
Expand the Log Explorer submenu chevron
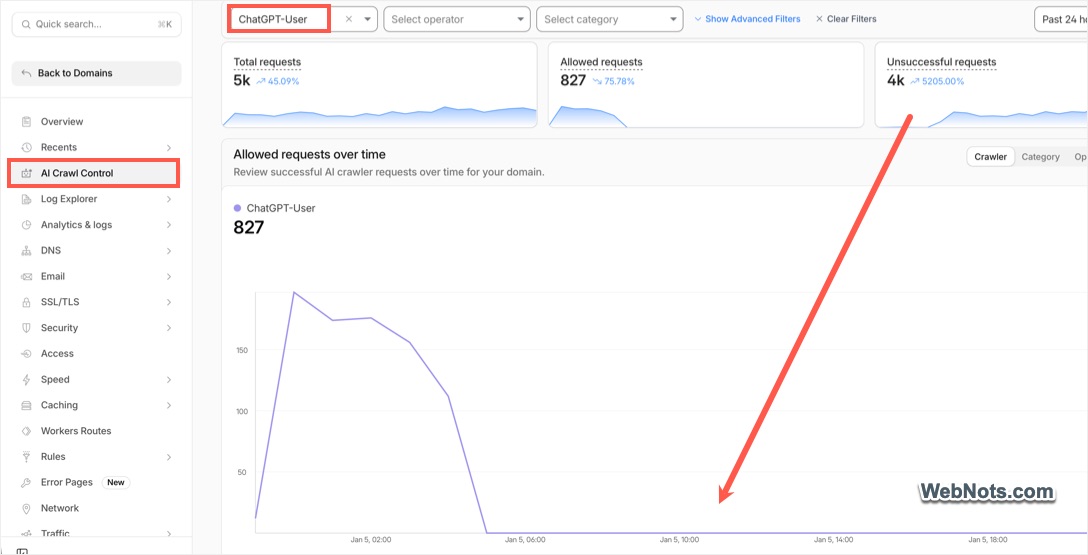[x=169, y=199]
